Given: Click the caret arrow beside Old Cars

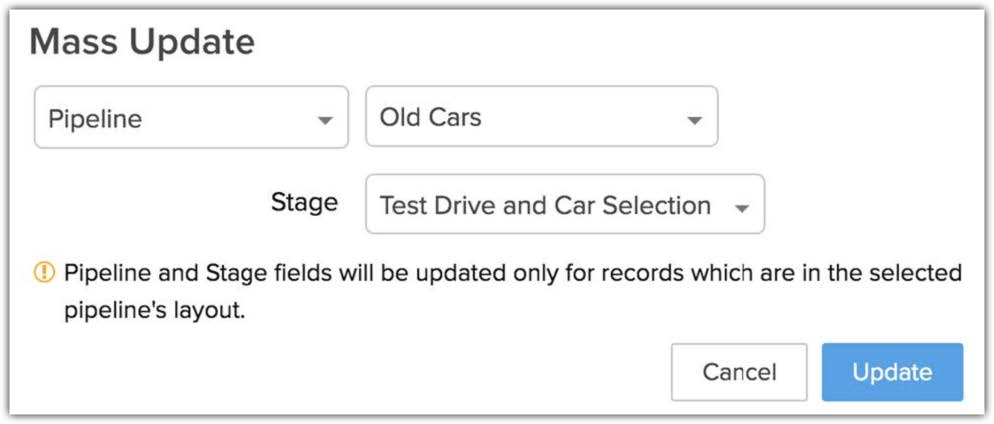Looking at the screenshot, I should (x=693, y=120).
